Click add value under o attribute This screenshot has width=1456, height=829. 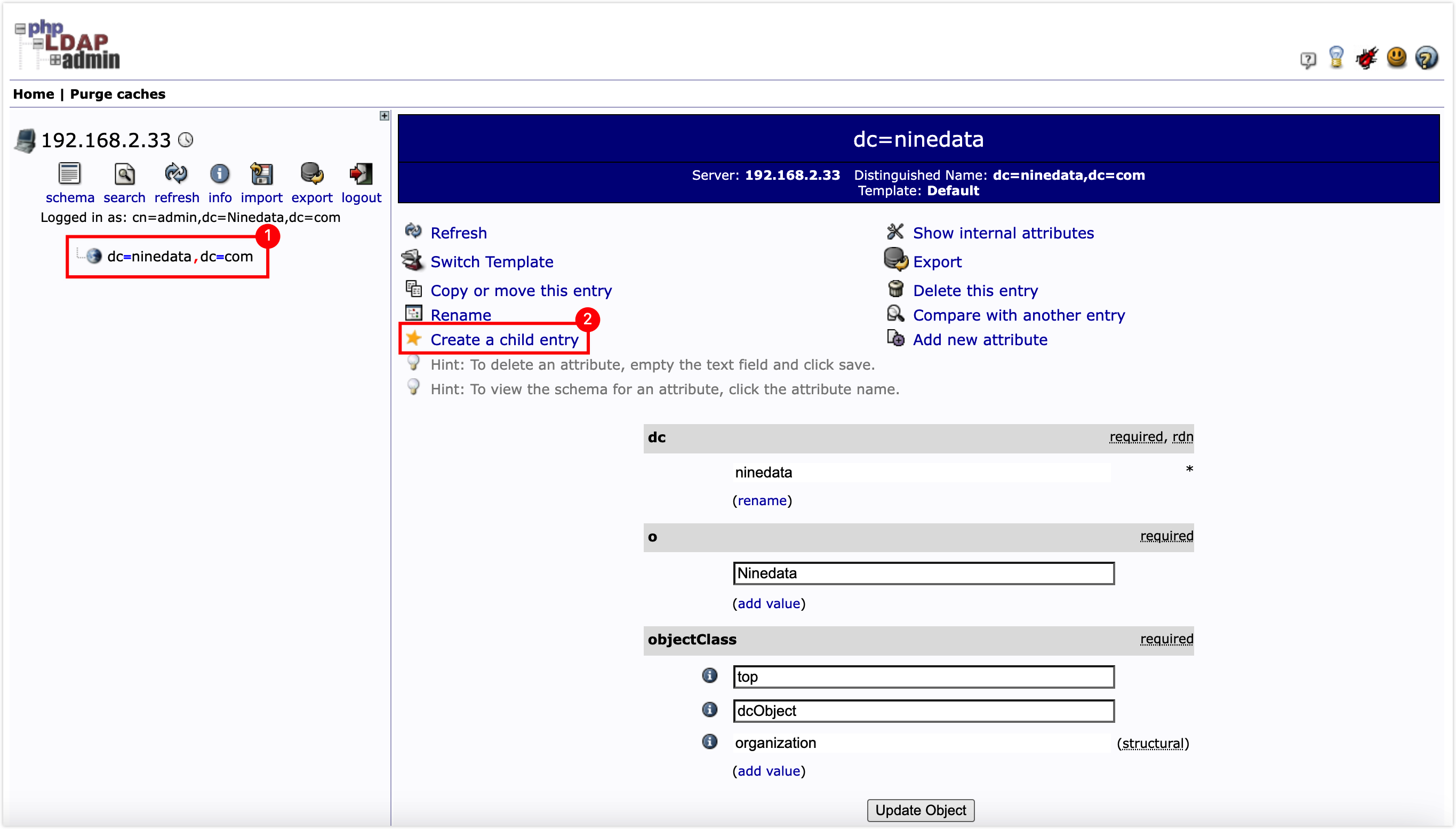tap(769, 603)
